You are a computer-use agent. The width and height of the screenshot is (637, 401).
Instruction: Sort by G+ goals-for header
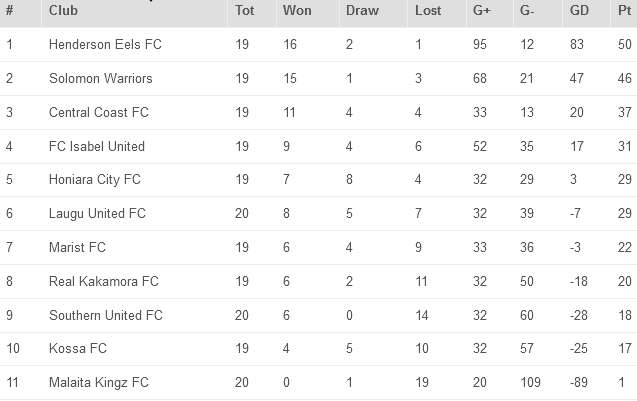(x=482, y=12)
